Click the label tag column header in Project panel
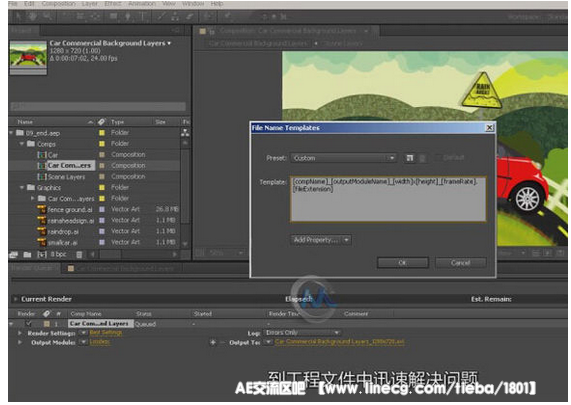 click(x=102, y=122)
